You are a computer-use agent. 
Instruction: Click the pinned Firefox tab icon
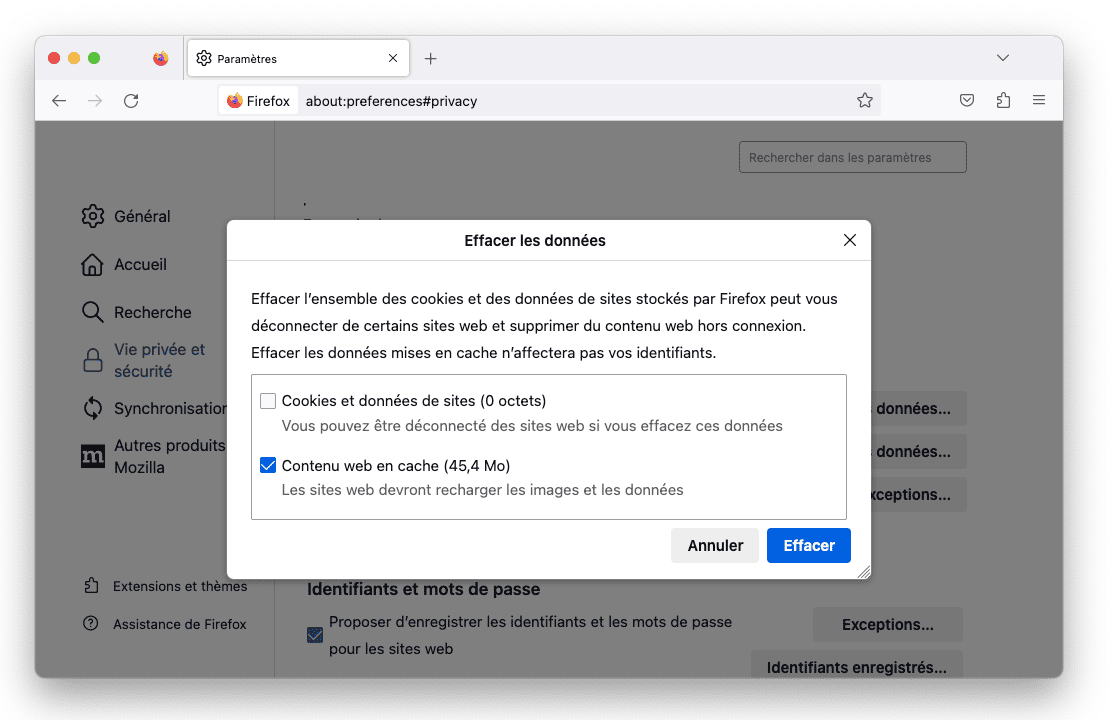(x=161, y=59)
